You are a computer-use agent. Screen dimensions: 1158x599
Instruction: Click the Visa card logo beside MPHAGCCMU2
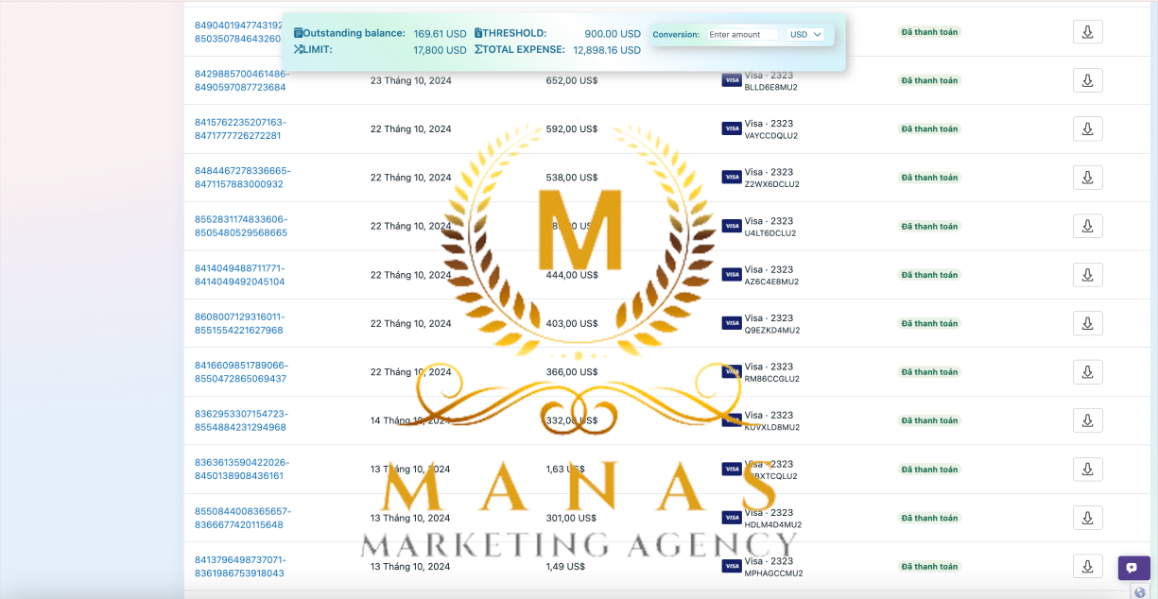(x=731, y=567)
